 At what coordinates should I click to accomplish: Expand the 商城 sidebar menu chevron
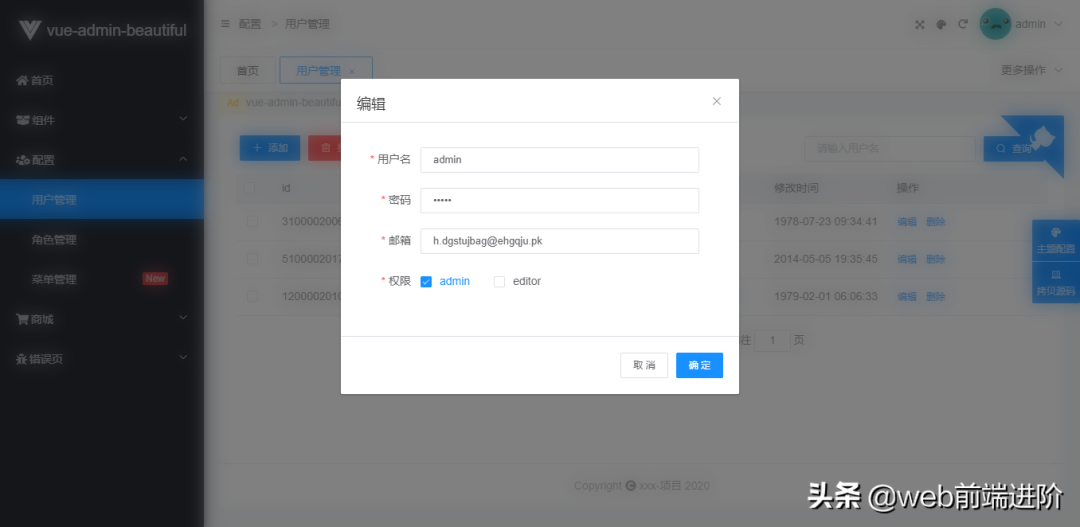183,318
